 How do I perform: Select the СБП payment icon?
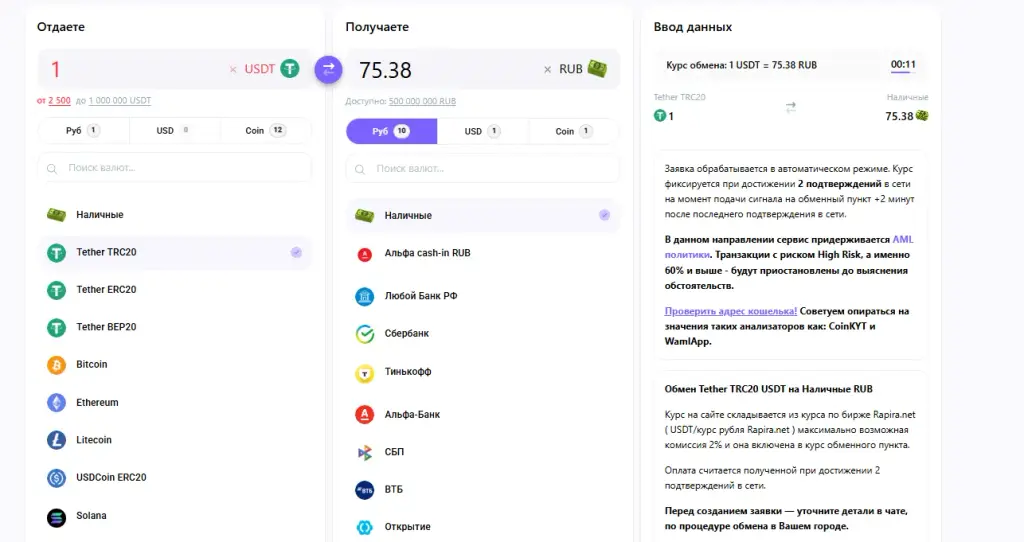coord(364,452)
